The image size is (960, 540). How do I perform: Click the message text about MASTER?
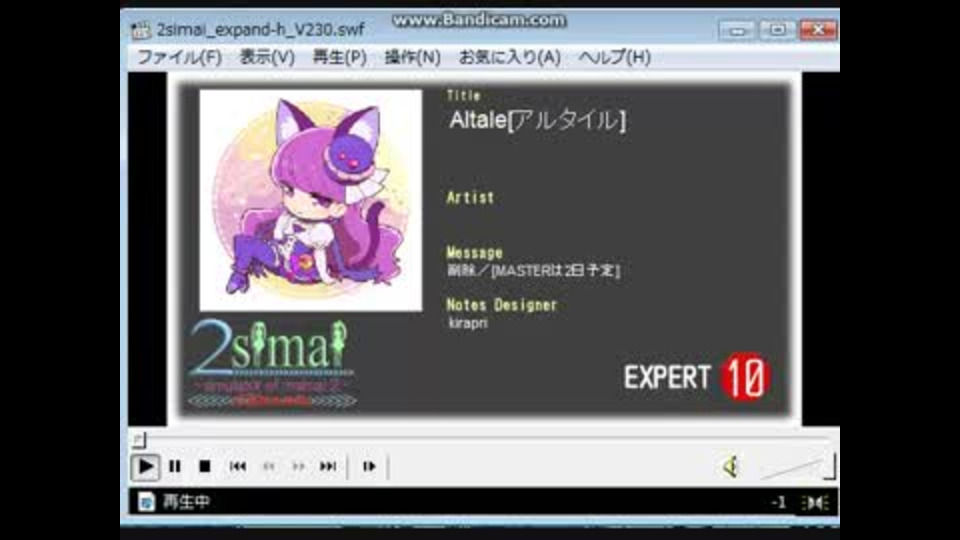click(533, 270)
